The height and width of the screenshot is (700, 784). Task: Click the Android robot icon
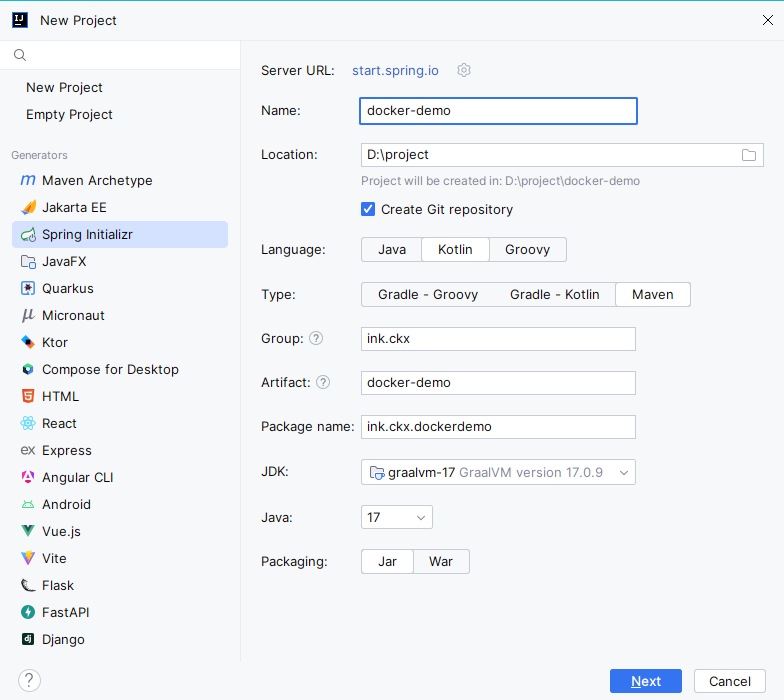(x=28, y=504)
